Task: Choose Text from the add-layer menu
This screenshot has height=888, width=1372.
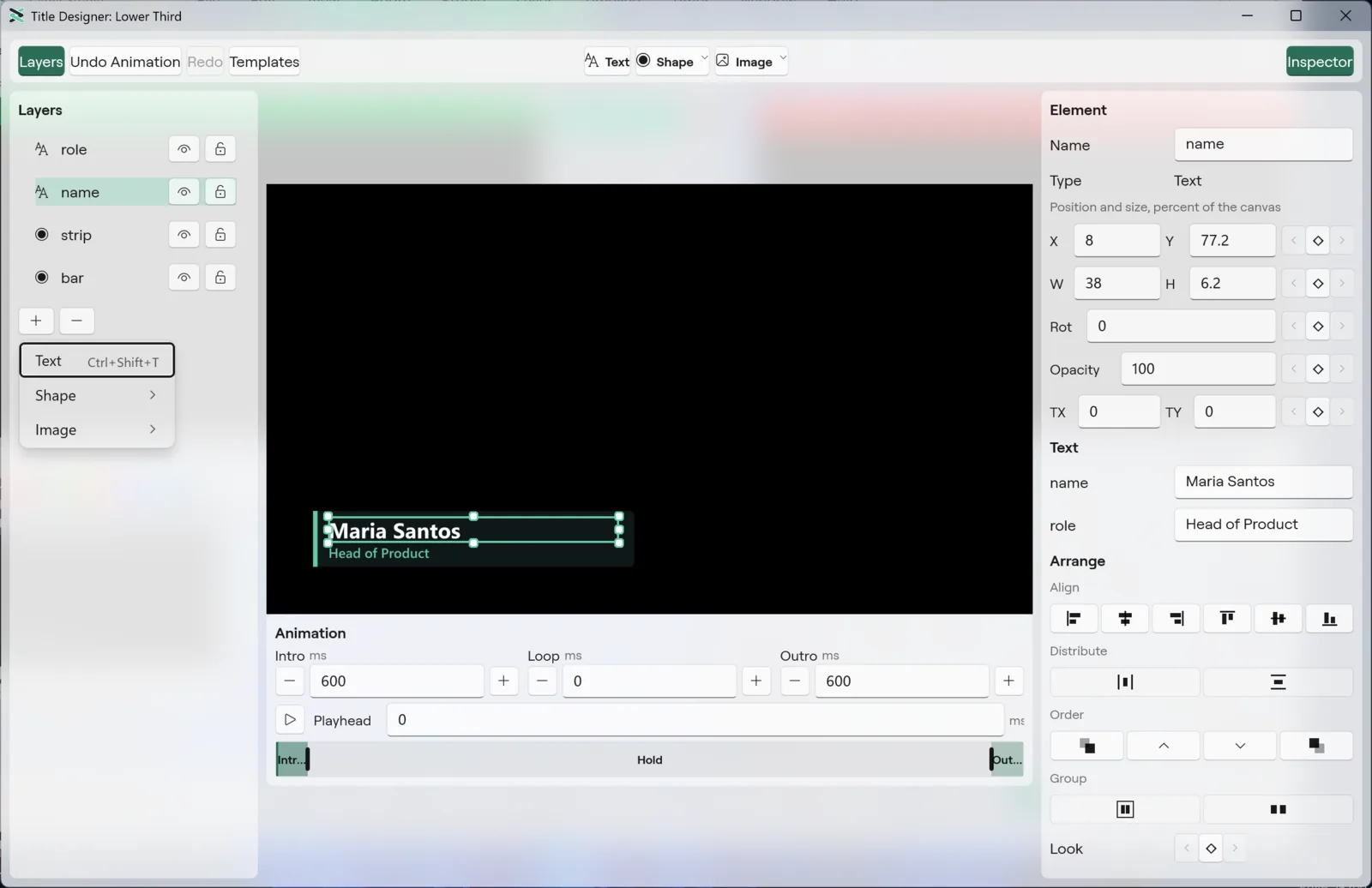Action: pyautogui.click(x=97, y=361)
